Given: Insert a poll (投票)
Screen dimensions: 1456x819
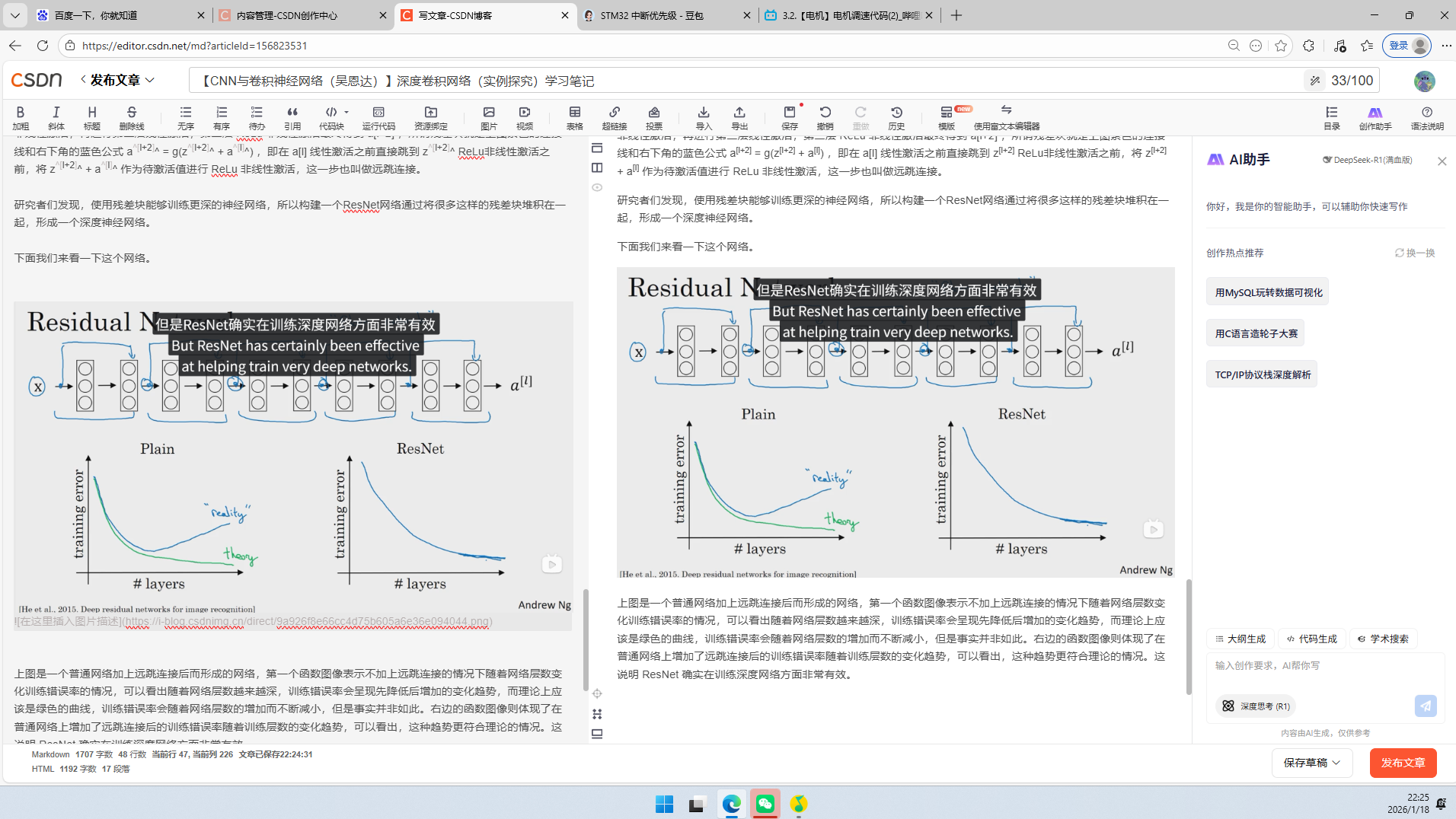Looking at the screenshot, I should 654,117.
